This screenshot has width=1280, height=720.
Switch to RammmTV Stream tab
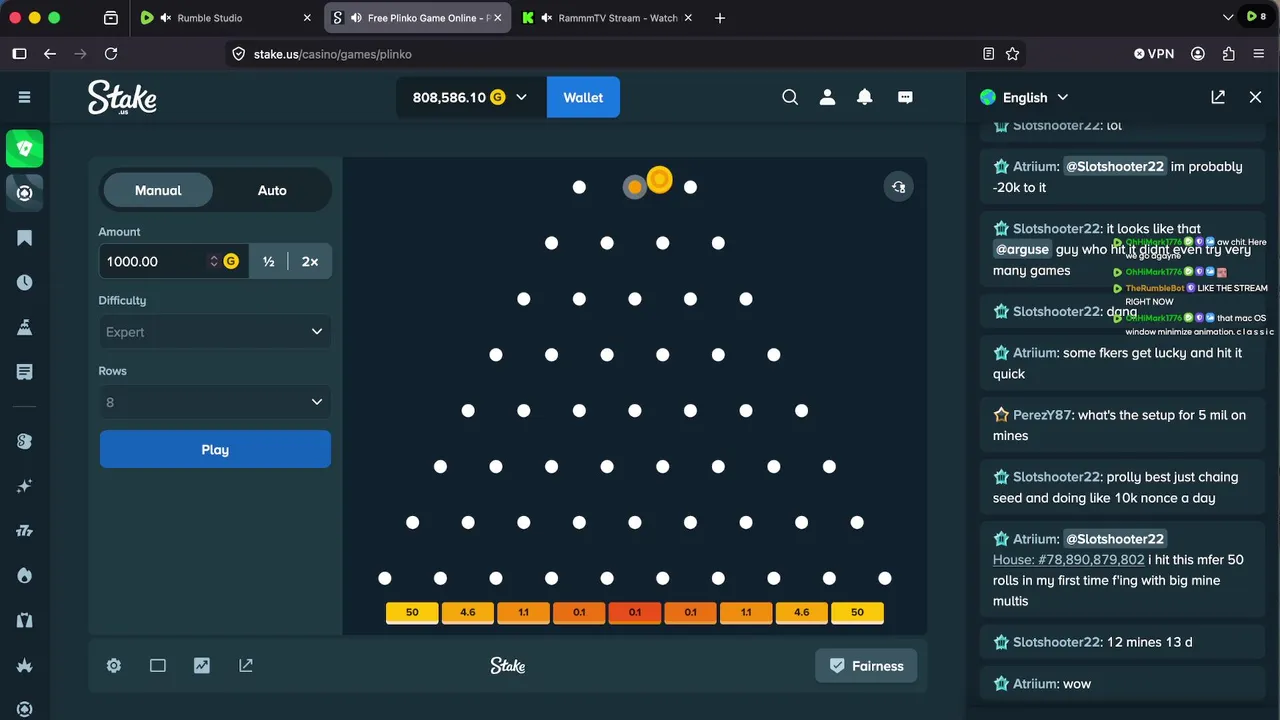click(x=608, y=18)
